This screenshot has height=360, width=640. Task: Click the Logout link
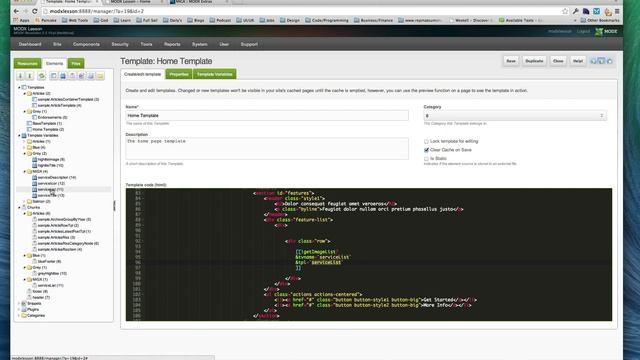click(x=583, y=31)
